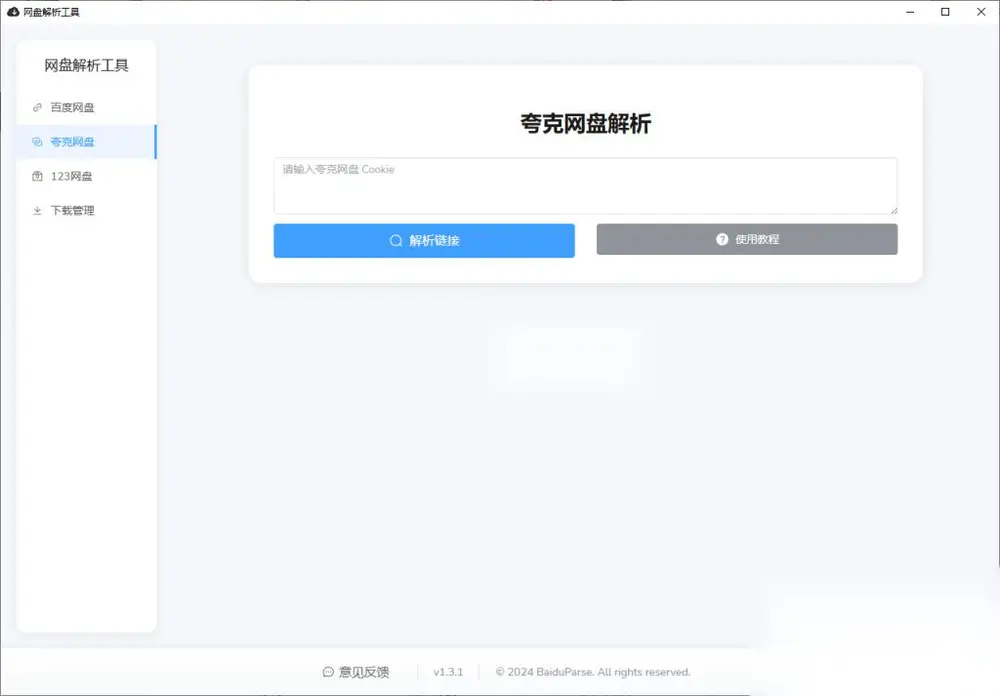Viewport: 1000px width, 696px height.
Task: Click the link icon beside 百度网盘
Action: point(37,107)
